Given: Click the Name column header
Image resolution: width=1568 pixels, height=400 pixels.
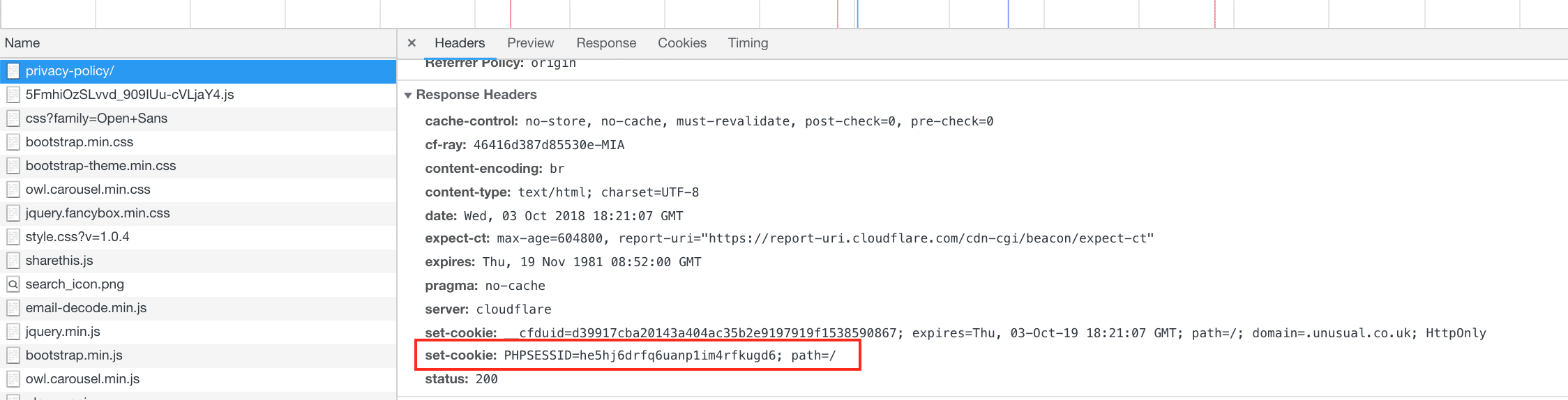Looking at the screenshot, I should [22, 43].
